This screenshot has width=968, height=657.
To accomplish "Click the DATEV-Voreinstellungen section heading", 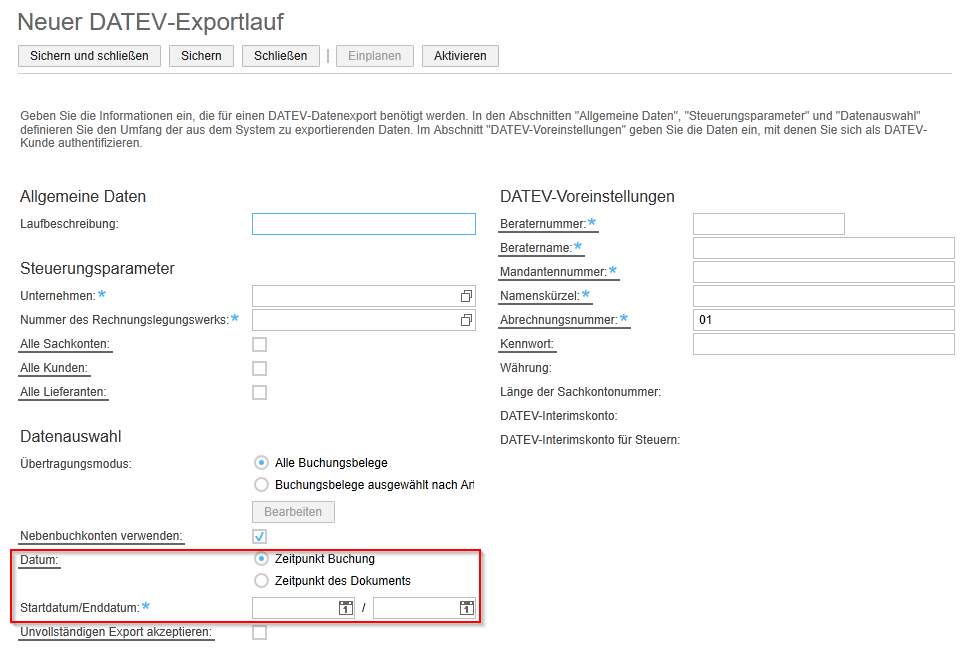I will click(587, 196).
